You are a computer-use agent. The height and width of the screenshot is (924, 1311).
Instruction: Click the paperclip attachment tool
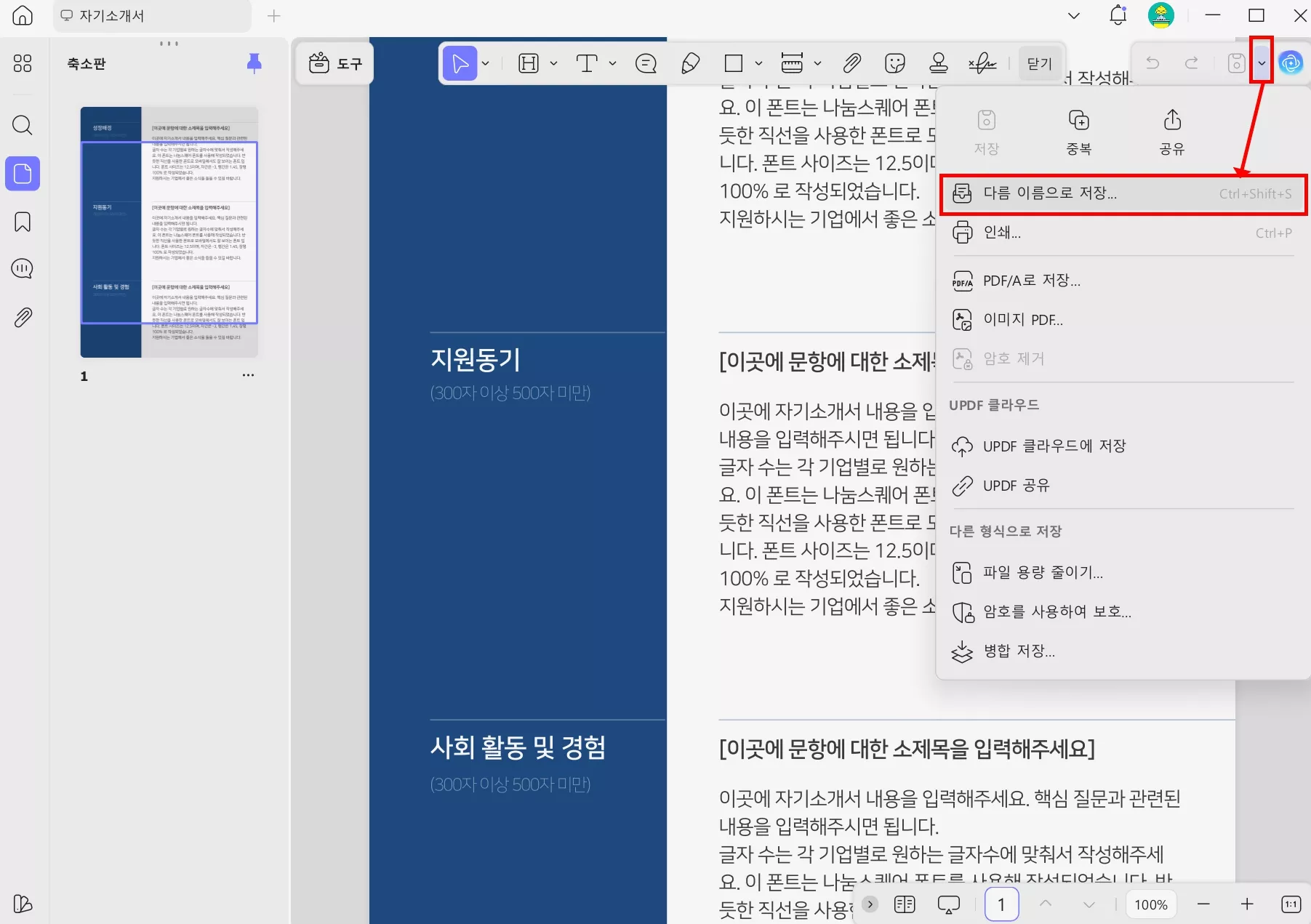[x=851, y=63]
